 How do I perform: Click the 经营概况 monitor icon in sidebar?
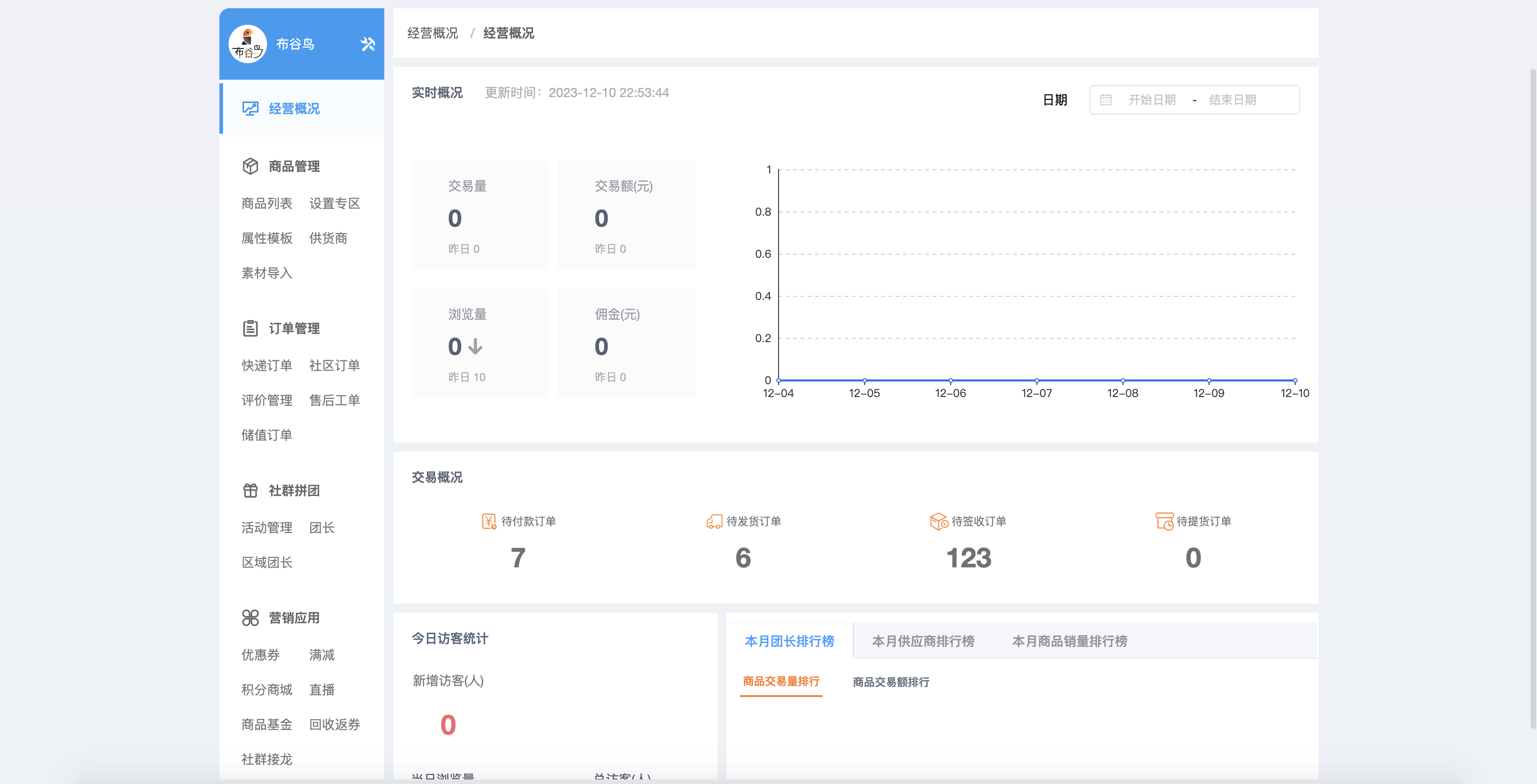(250, 109)
